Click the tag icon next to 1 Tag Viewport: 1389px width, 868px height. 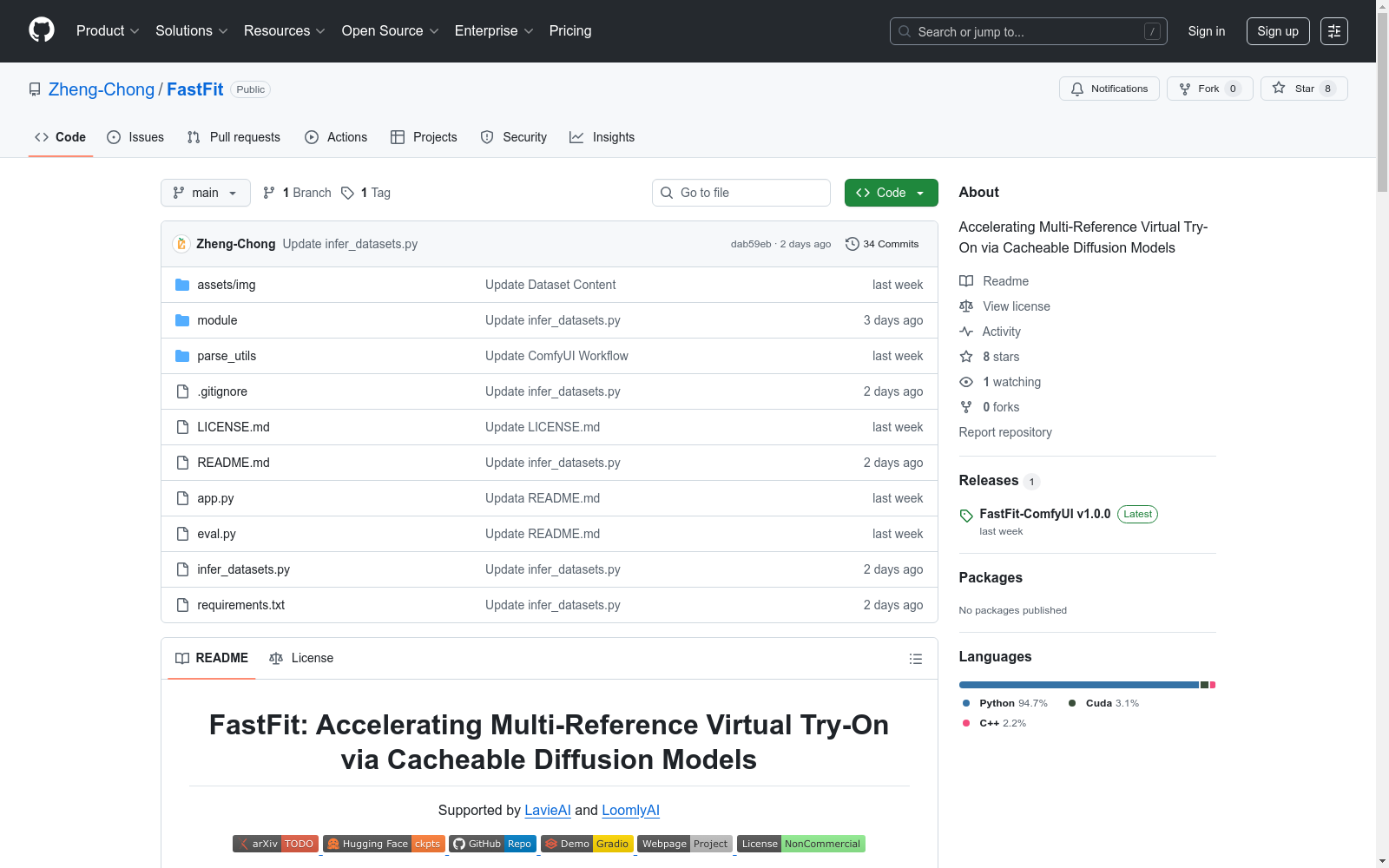(x=347, y=193)
